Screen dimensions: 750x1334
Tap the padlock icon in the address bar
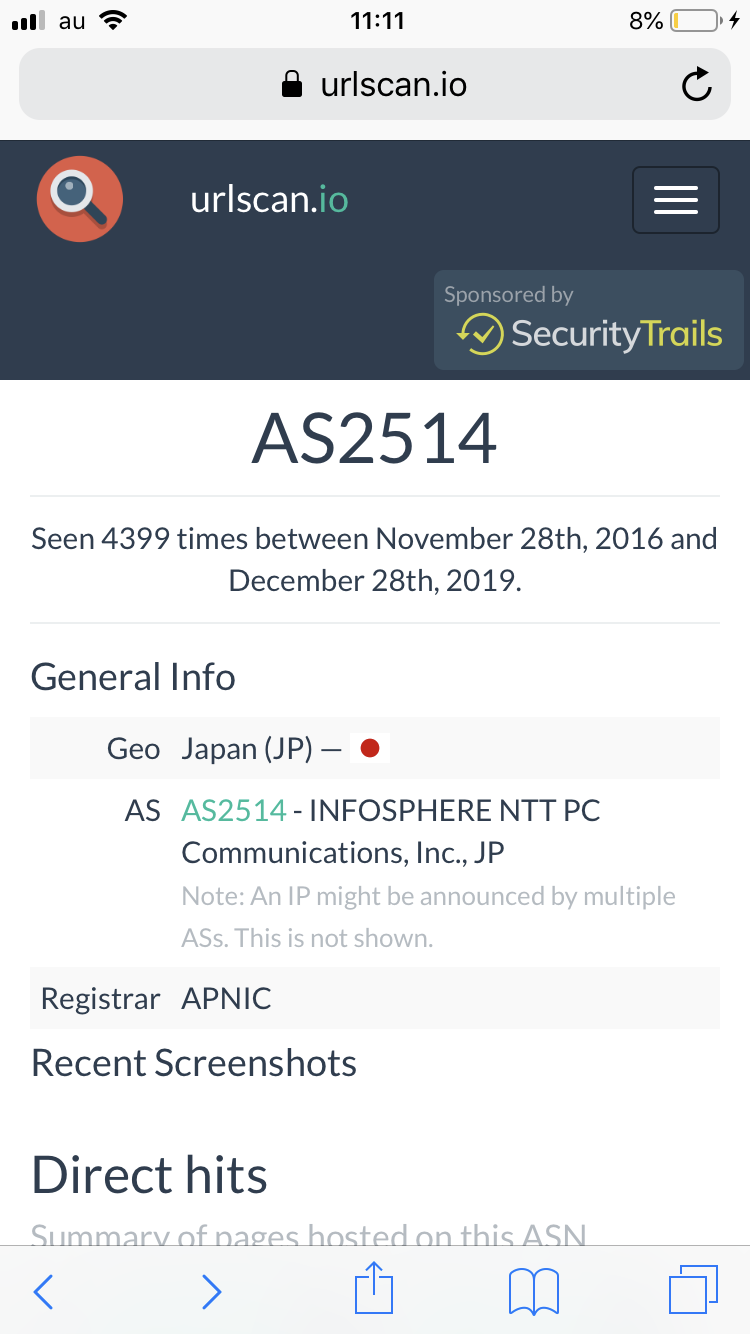[x=292, y=85]
